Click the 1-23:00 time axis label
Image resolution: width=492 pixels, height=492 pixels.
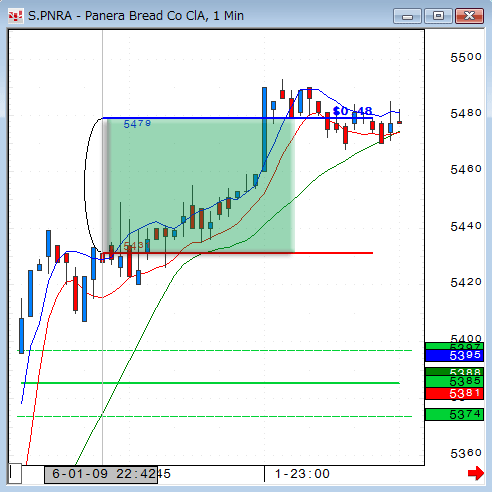tap(302, 474)
